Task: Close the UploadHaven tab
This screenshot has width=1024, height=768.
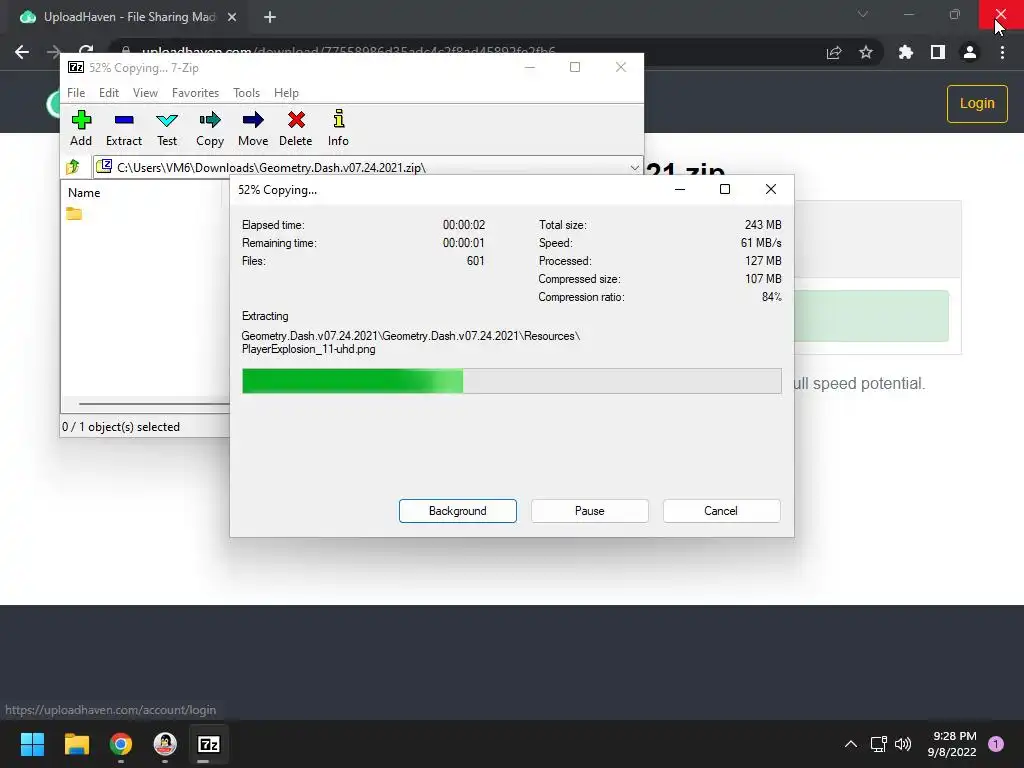Action: [x=232, y=17]
